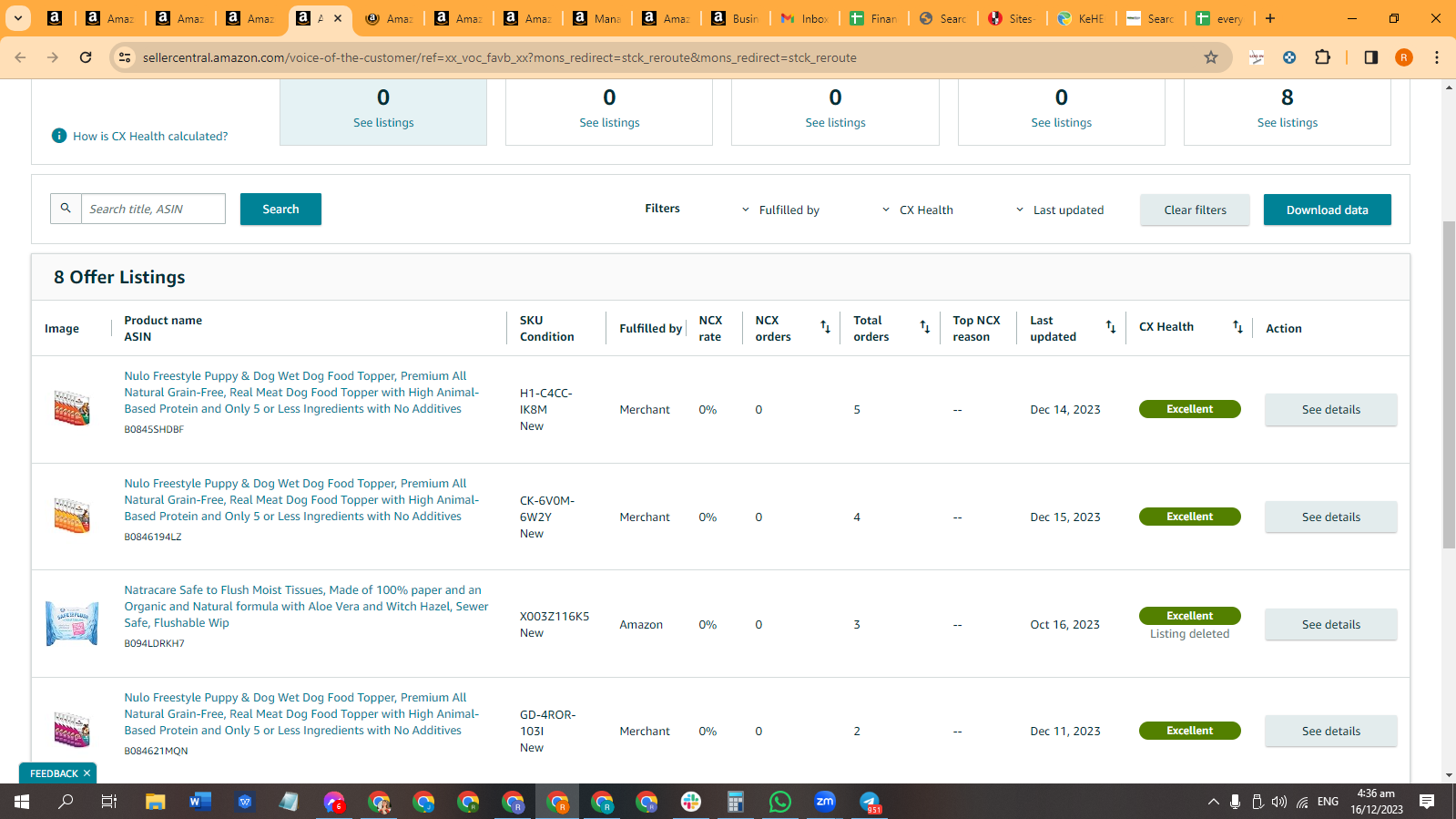Click the Search button
This screenshot has width=1456, height=819.
pyautogui.click(x=280, y=209)
